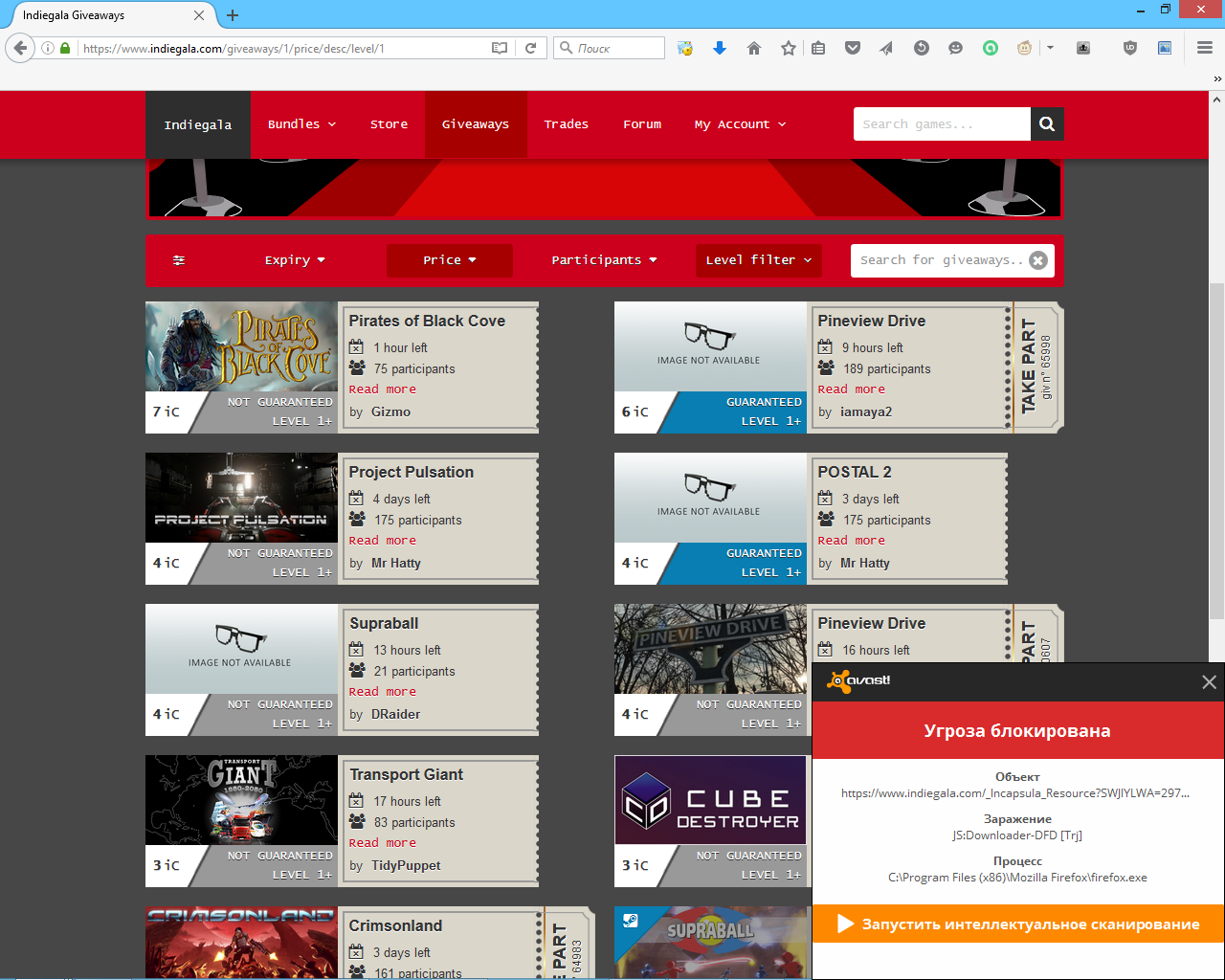Launch Avast smart scan button
Viewport: 1225px width, 980px height.
1018,924
